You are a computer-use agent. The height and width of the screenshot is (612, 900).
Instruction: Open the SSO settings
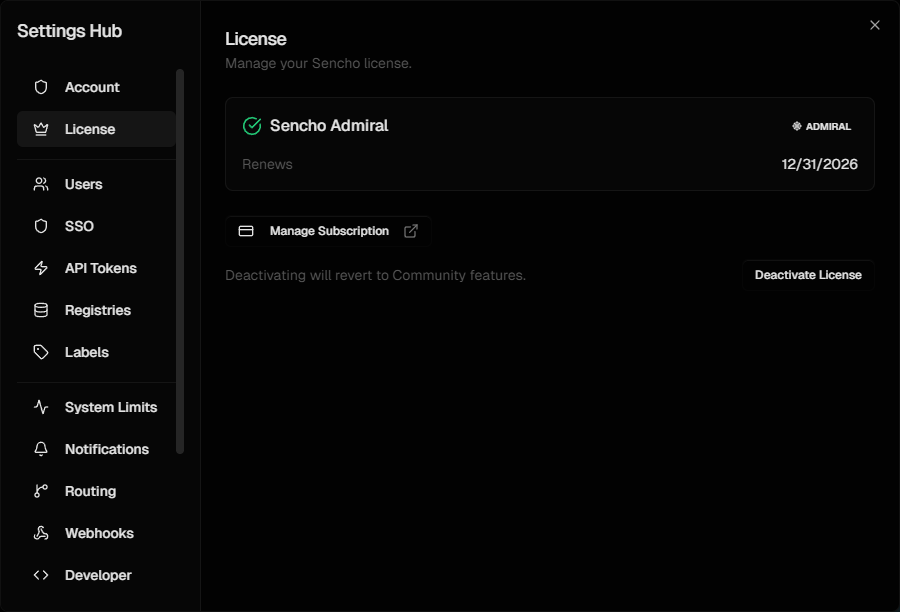click(x=96, y=226)
